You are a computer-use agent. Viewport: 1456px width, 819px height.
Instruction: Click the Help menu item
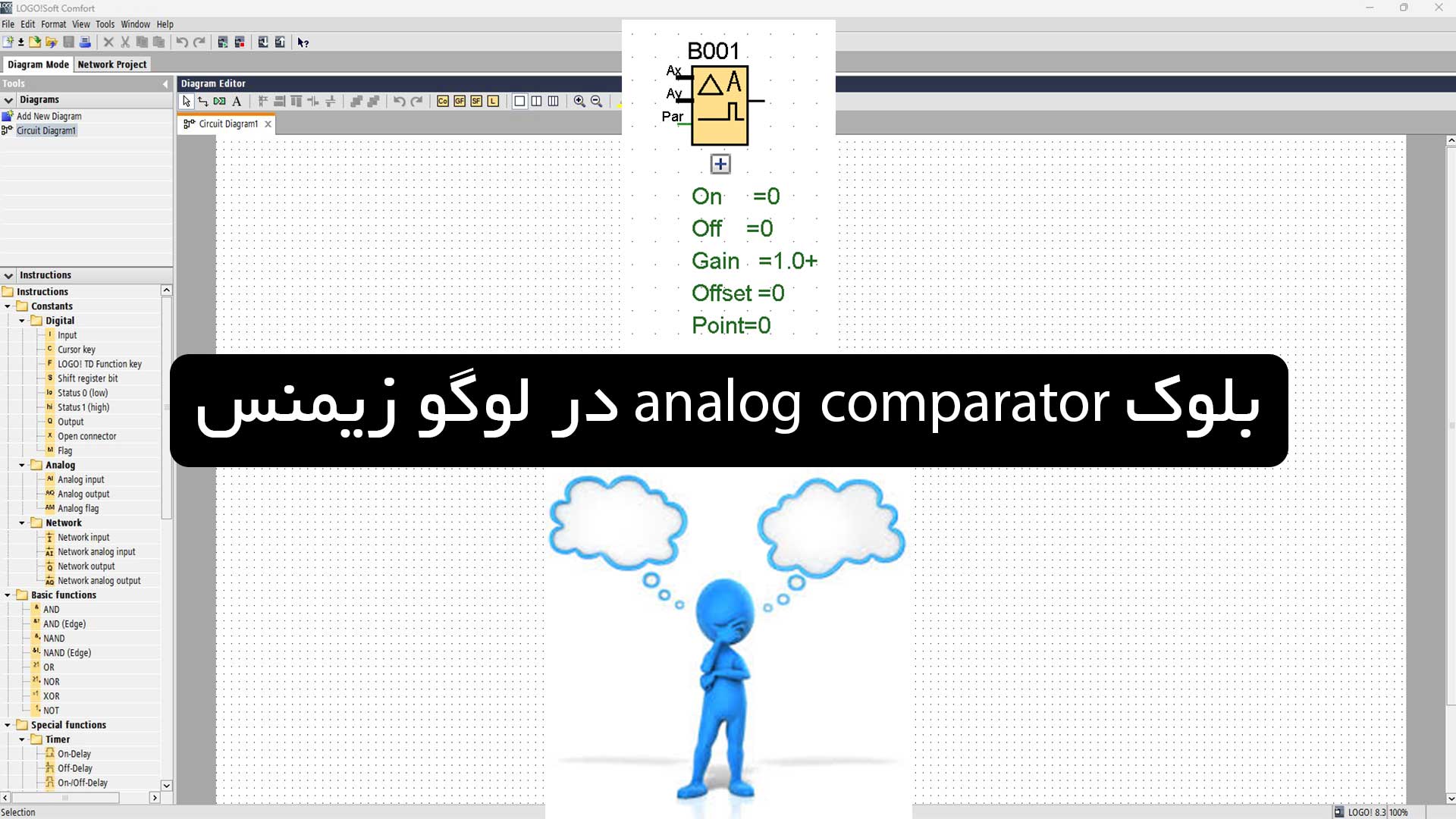click(x=165, y=23)
